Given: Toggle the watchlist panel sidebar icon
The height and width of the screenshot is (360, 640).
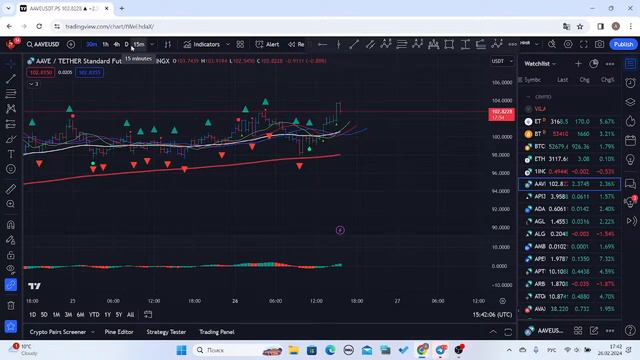Looking at the screenshot, I should click(630, 64).
